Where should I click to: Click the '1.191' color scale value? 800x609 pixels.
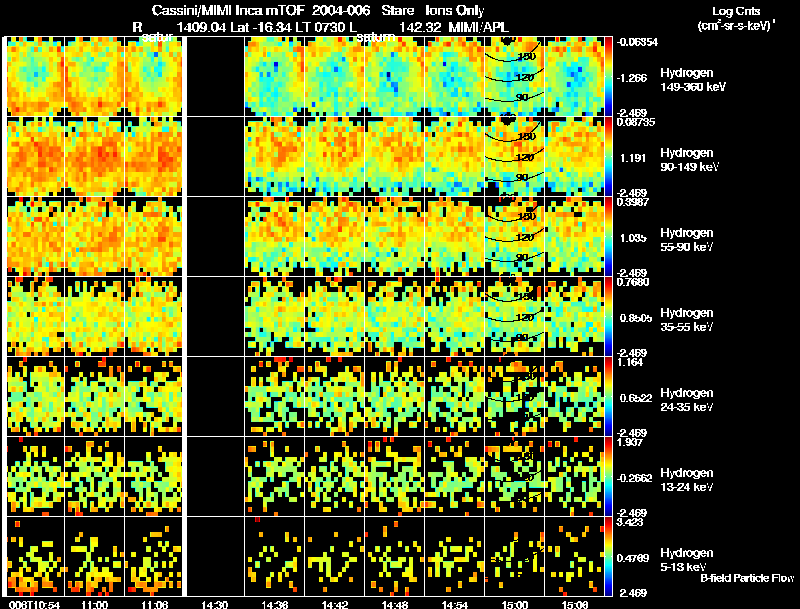tap(633, 158)
